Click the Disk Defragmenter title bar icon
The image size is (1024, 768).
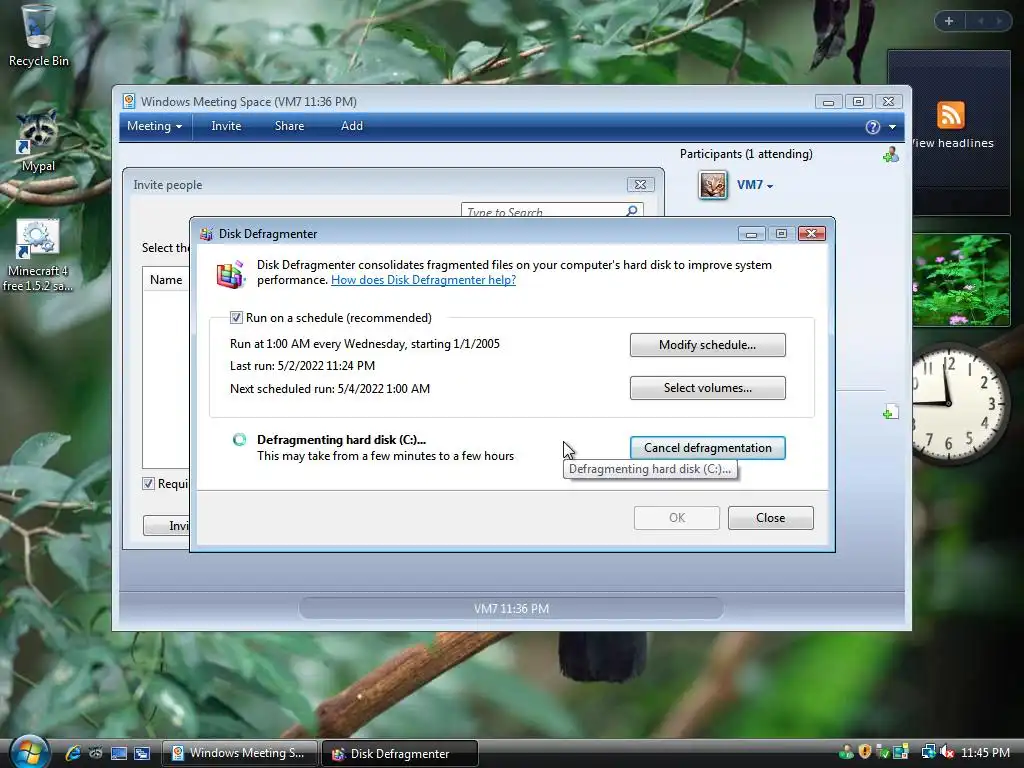tap(206, 234)
